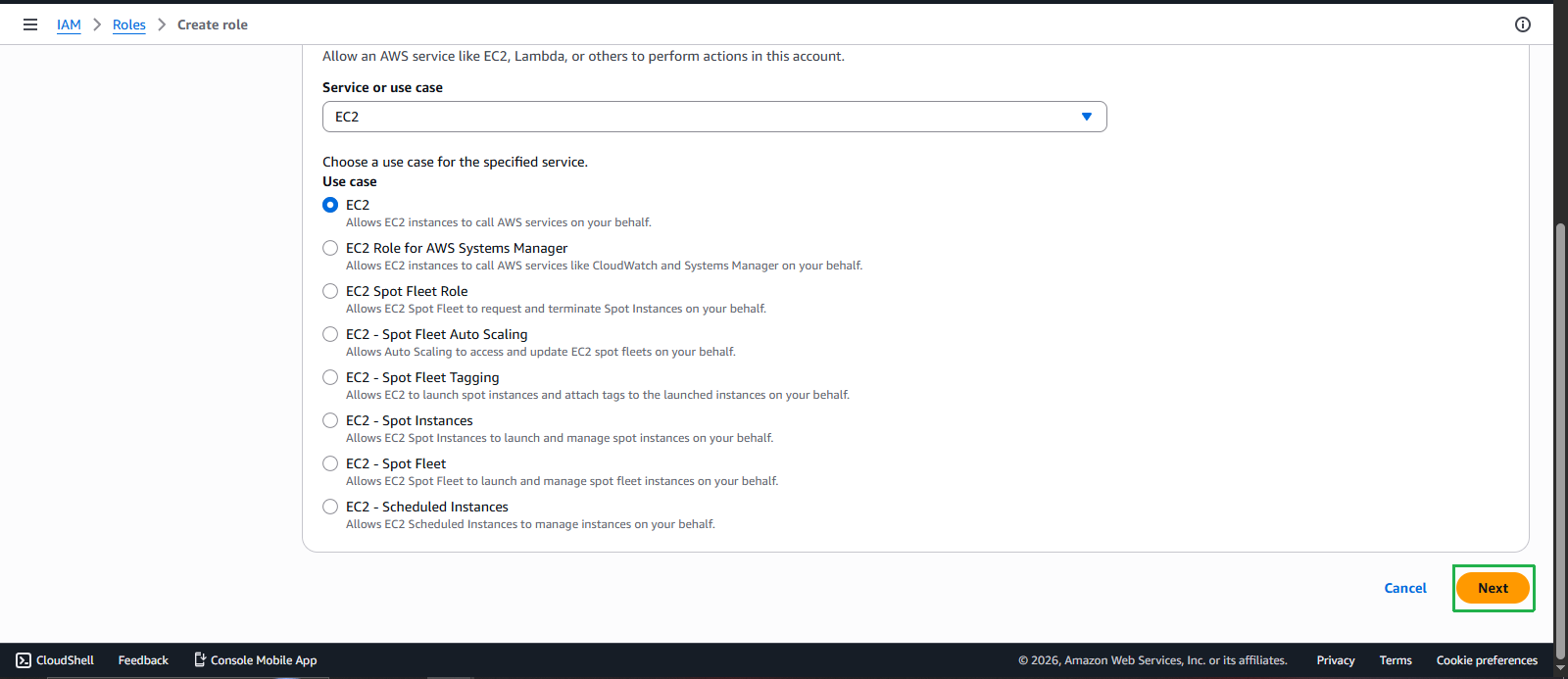The image size is (1568, 679).
Task: Pick the EC2 - Spot Fleet option
Action: [x=330, y=463]
